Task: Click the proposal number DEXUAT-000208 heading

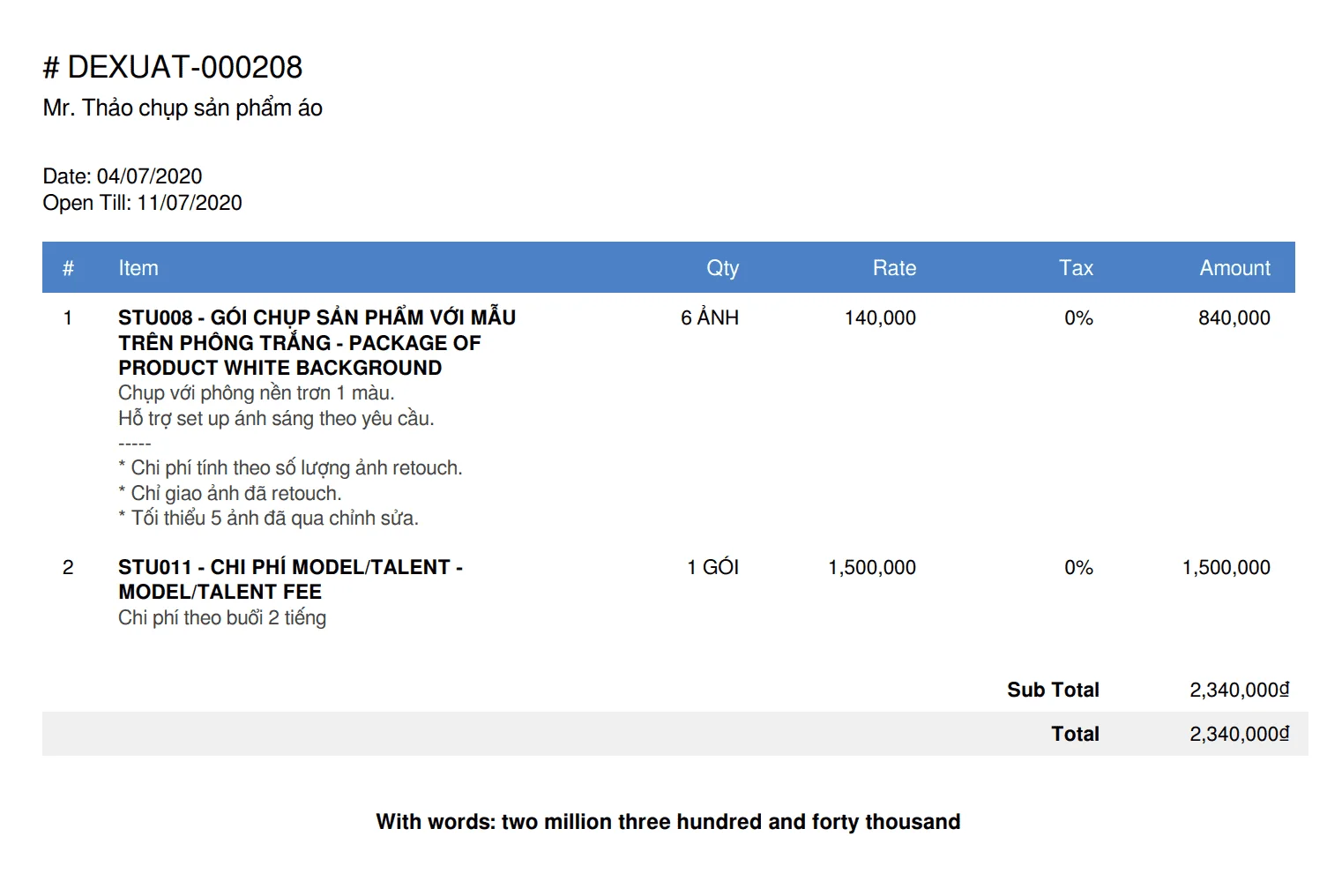Action: click(x=173, y=67)
